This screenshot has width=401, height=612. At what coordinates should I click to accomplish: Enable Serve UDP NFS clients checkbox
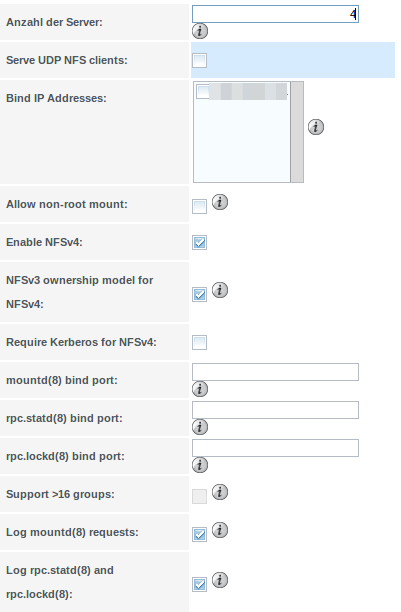pyautogui.click(x=200, y=60)
